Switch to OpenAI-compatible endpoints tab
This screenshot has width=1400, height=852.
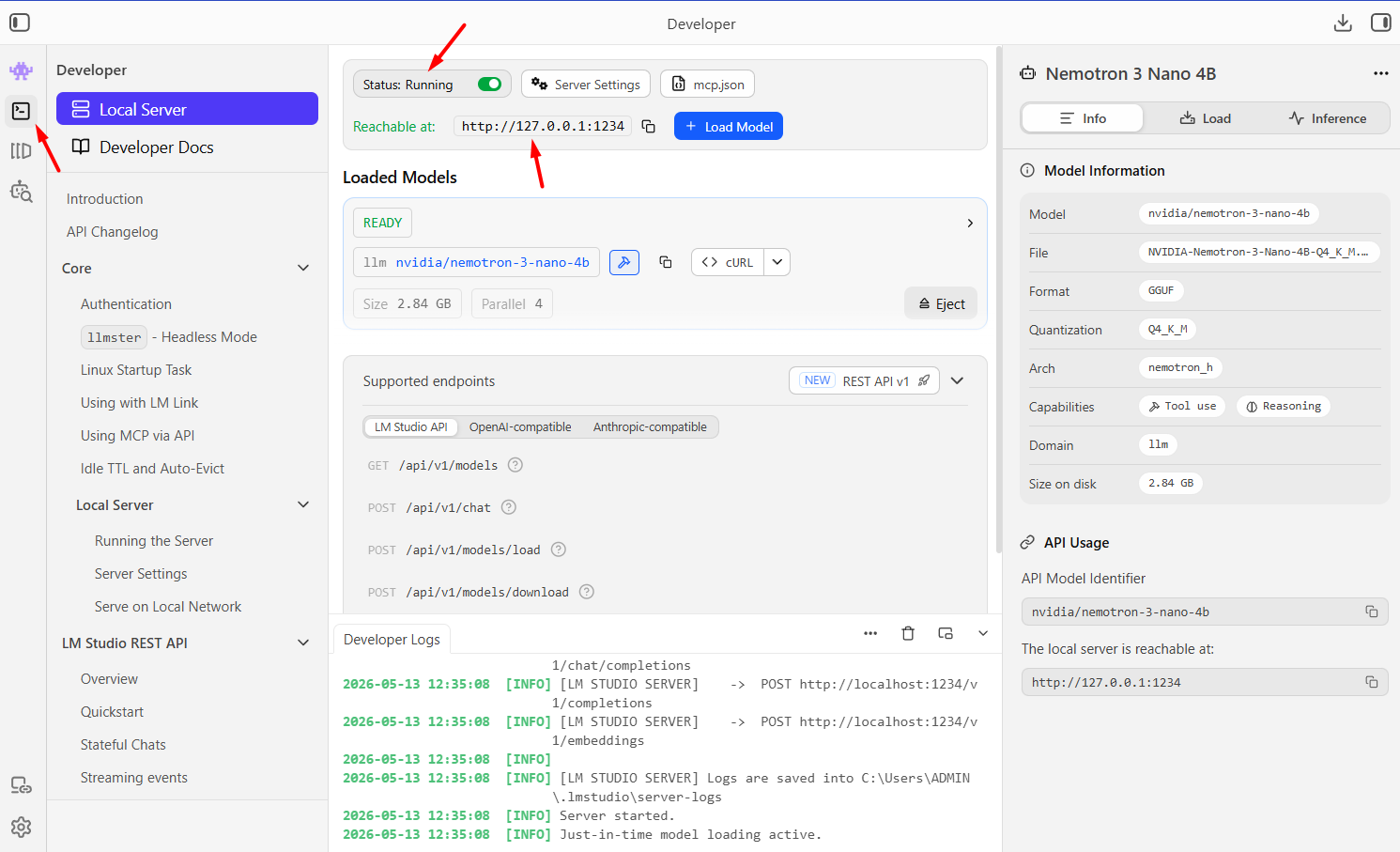click(x=520, y=426)
